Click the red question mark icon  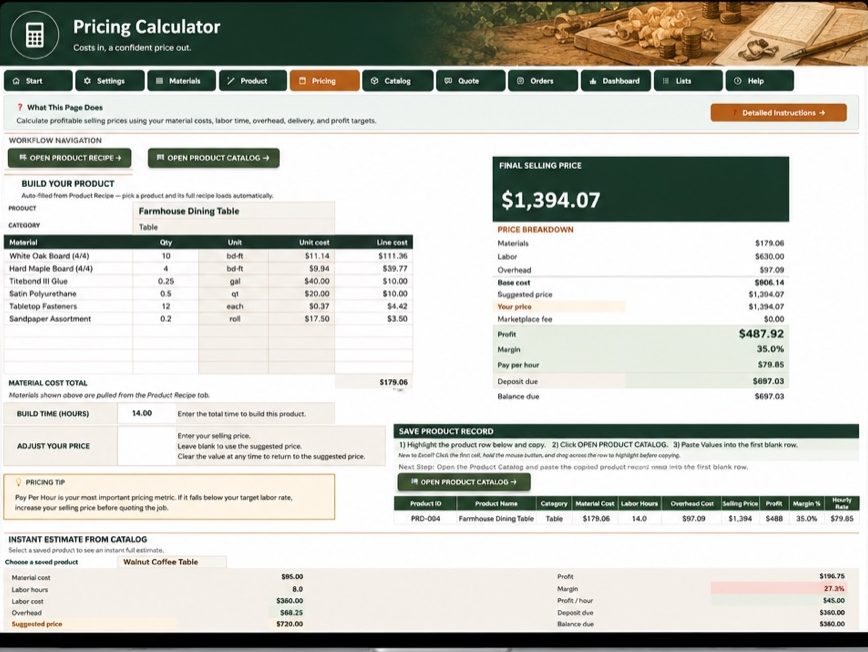20,107
